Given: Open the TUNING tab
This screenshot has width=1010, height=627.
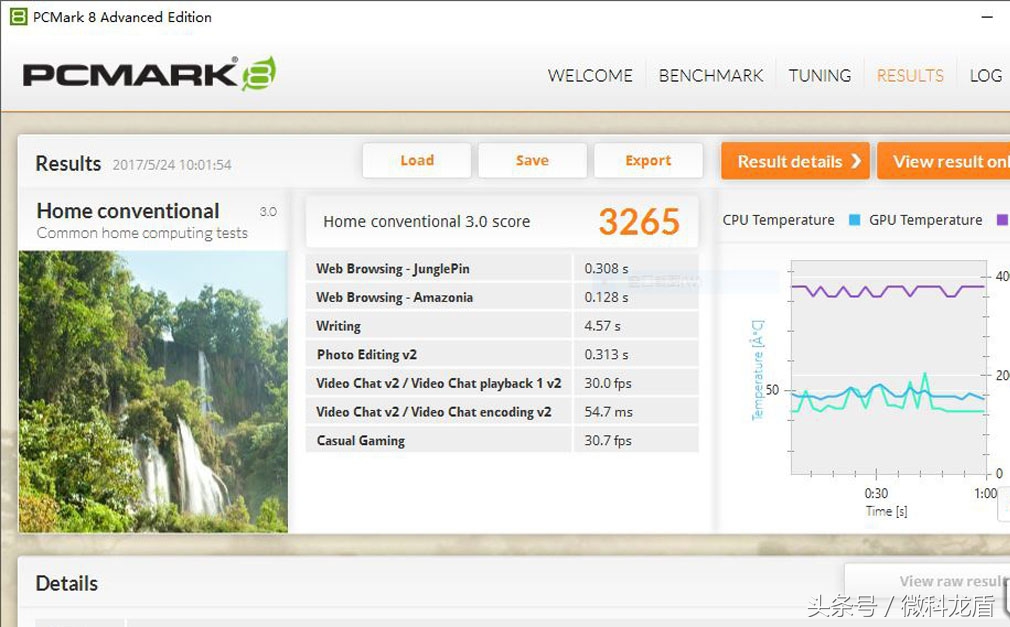Looking at the screenshot, I should [820, 75].
